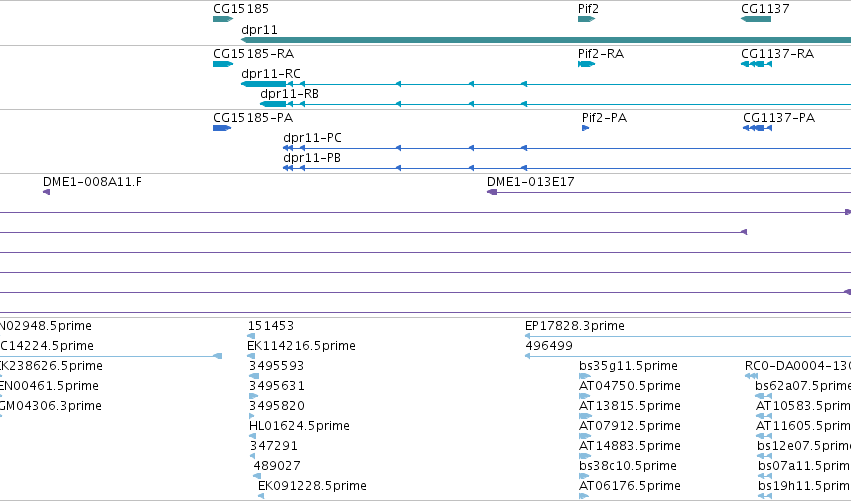Select the CG15185-RA transcript label
The height and width of the screenshot is (501, 851).
(x=253, y=54)
